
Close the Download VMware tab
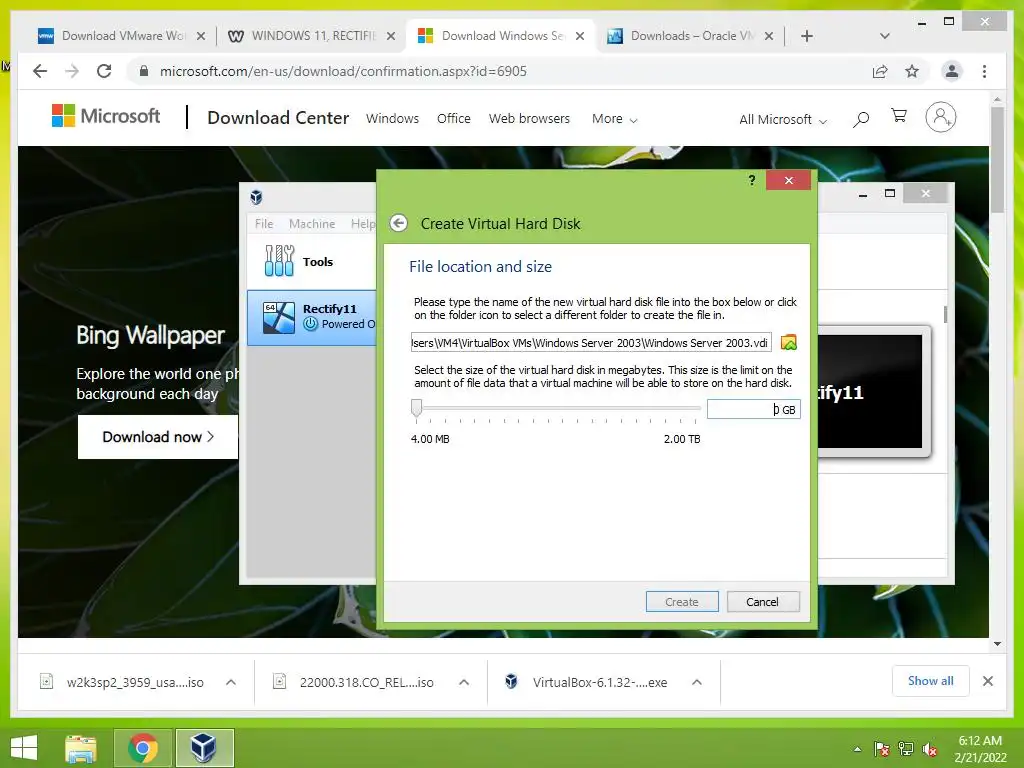click(x=201, y=36)
